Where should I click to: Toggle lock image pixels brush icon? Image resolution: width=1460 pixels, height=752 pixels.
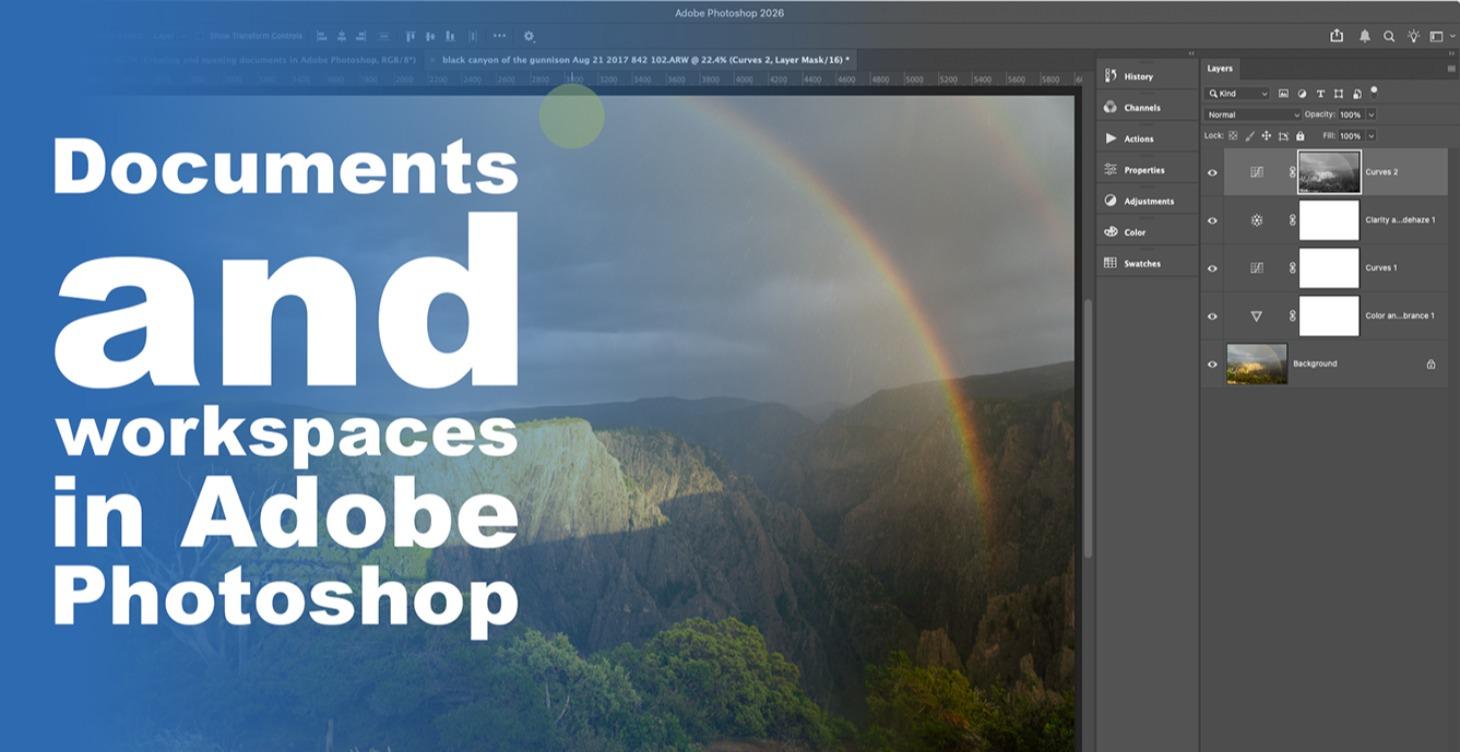[1250, 136]
